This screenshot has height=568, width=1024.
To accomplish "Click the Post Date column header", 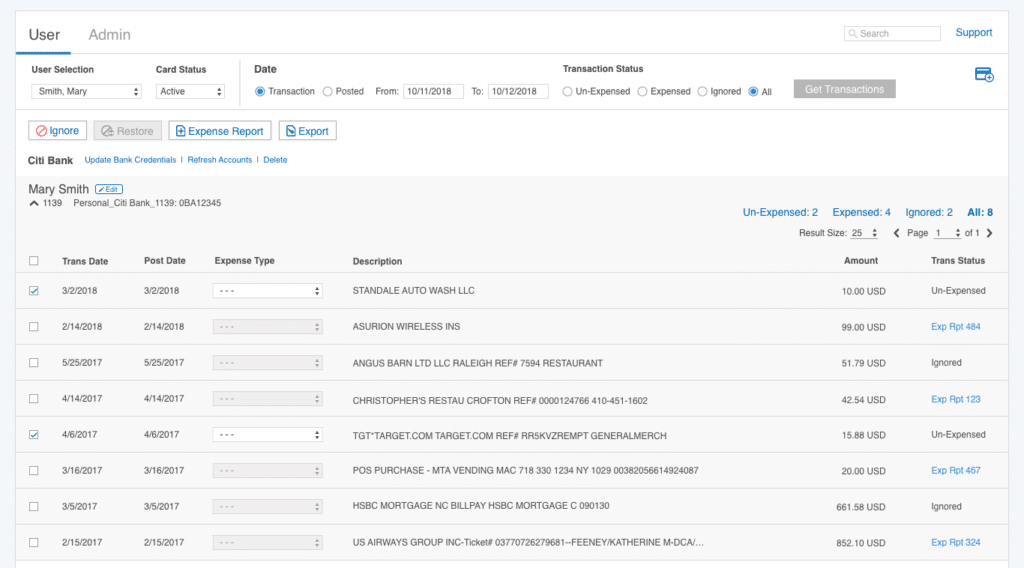I will 165,260.
